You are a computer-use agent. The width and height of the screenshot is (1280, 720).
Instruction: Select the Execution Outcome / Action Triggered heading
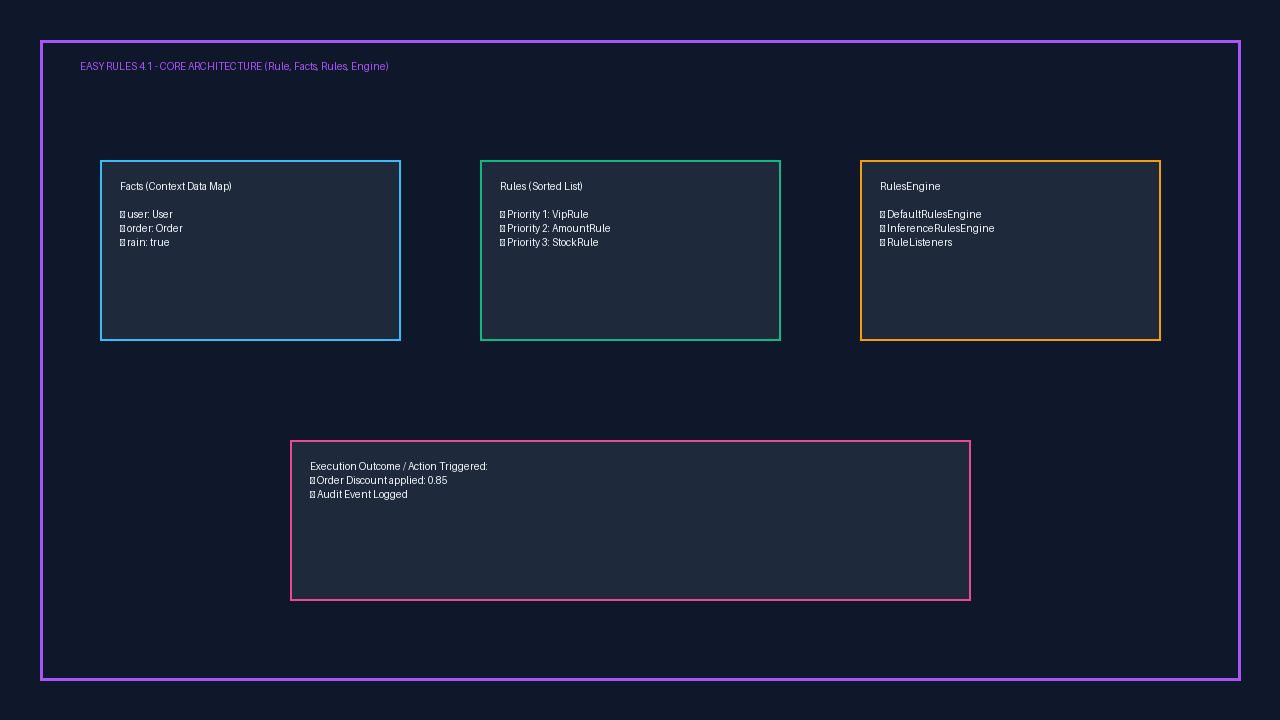[x=399, y=466]
